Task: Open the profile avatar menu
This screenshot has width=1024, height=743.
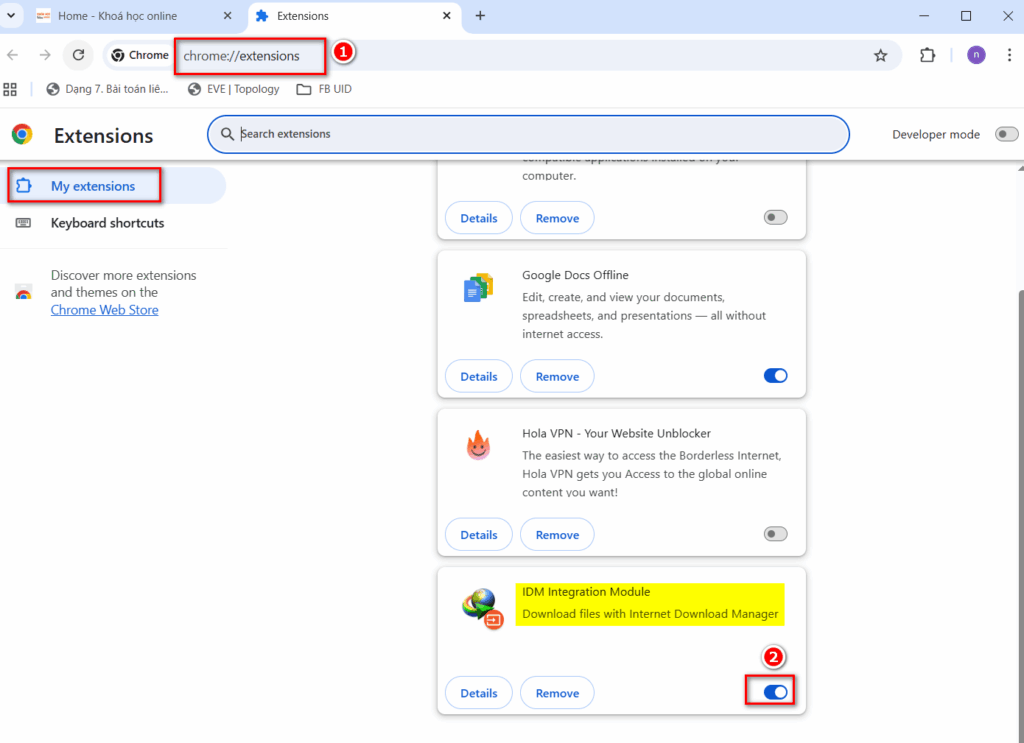Action: coord(976,55)
